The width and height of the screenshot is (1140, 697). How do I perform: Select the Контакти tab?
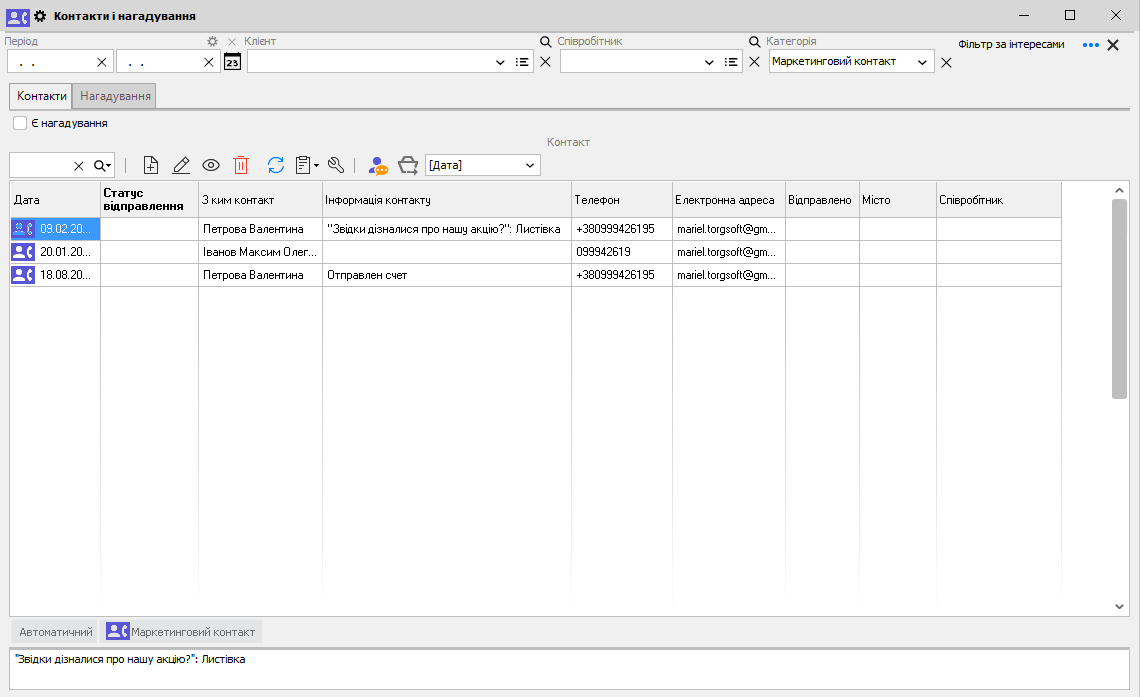coord(42,96)
